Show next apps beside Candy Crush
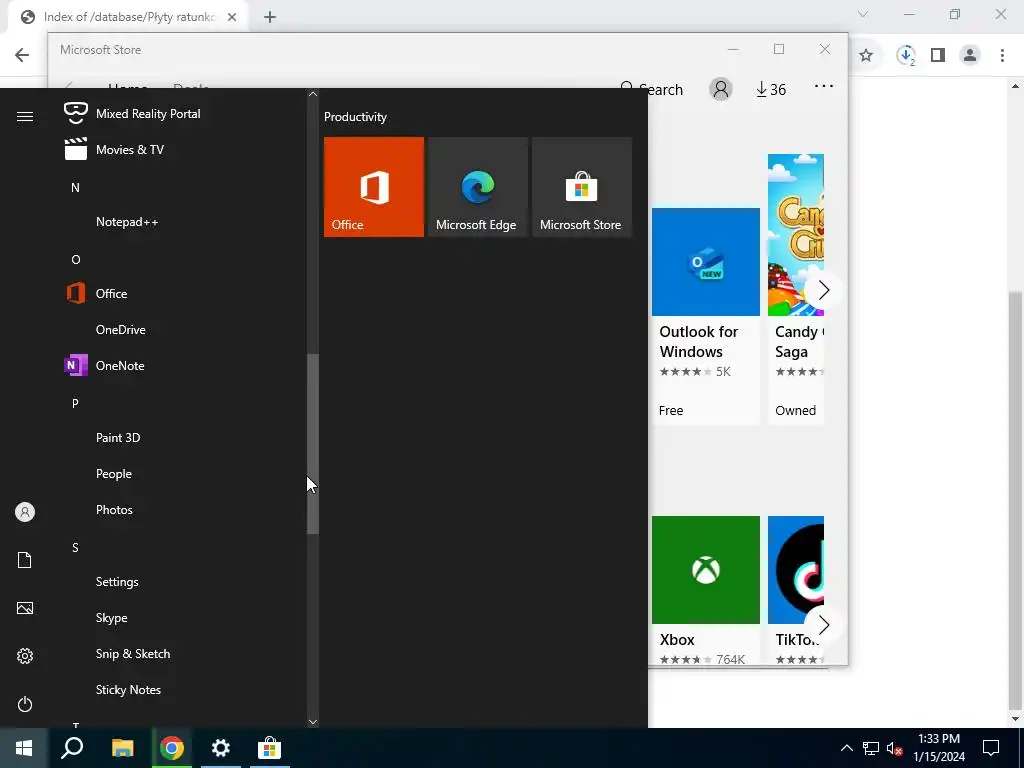Screen dimensions: 1024x768 (824, 290)
